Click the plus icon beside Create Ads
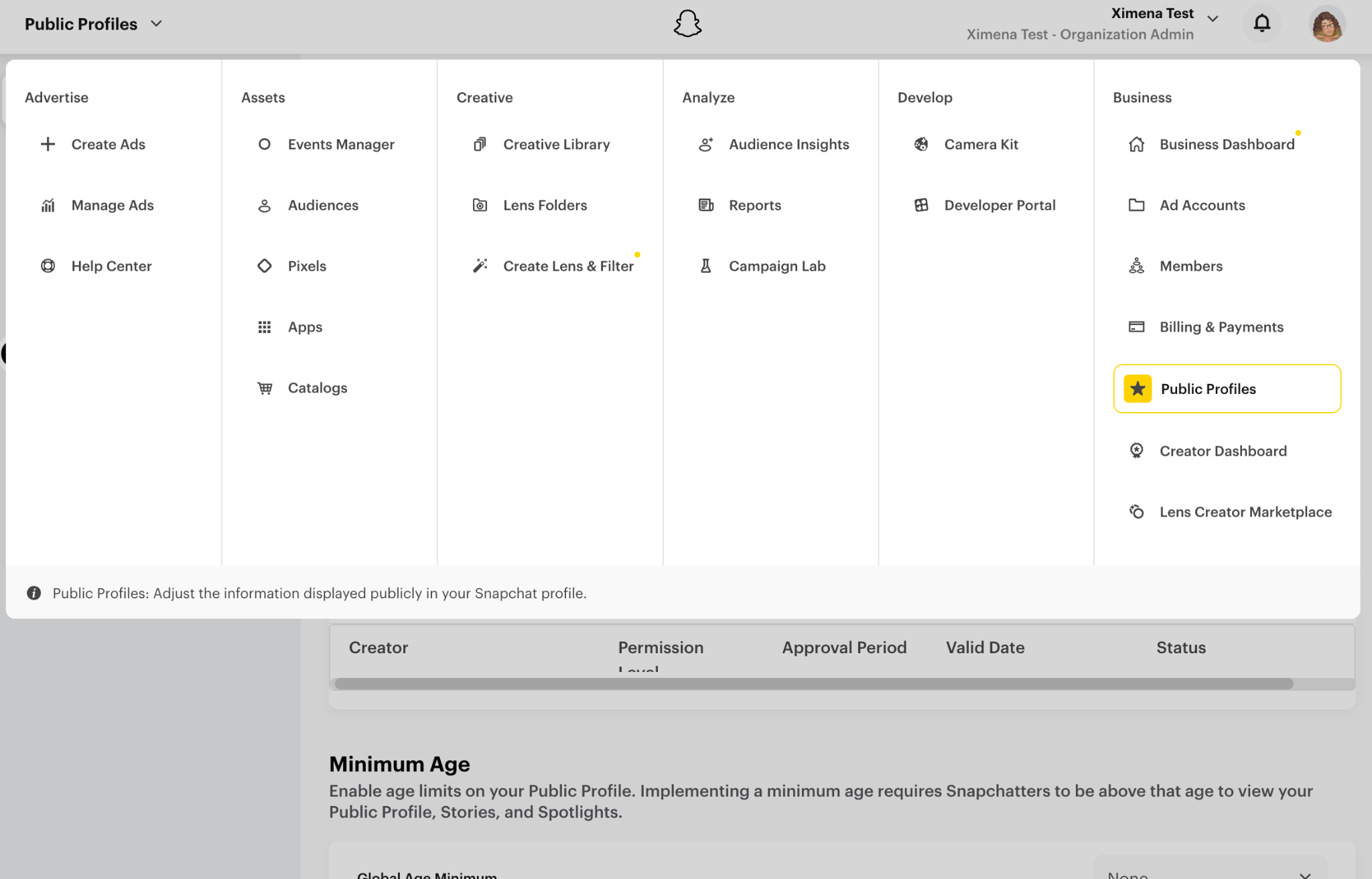Screen dimensions: 1372x879 [x=48, y=144]
